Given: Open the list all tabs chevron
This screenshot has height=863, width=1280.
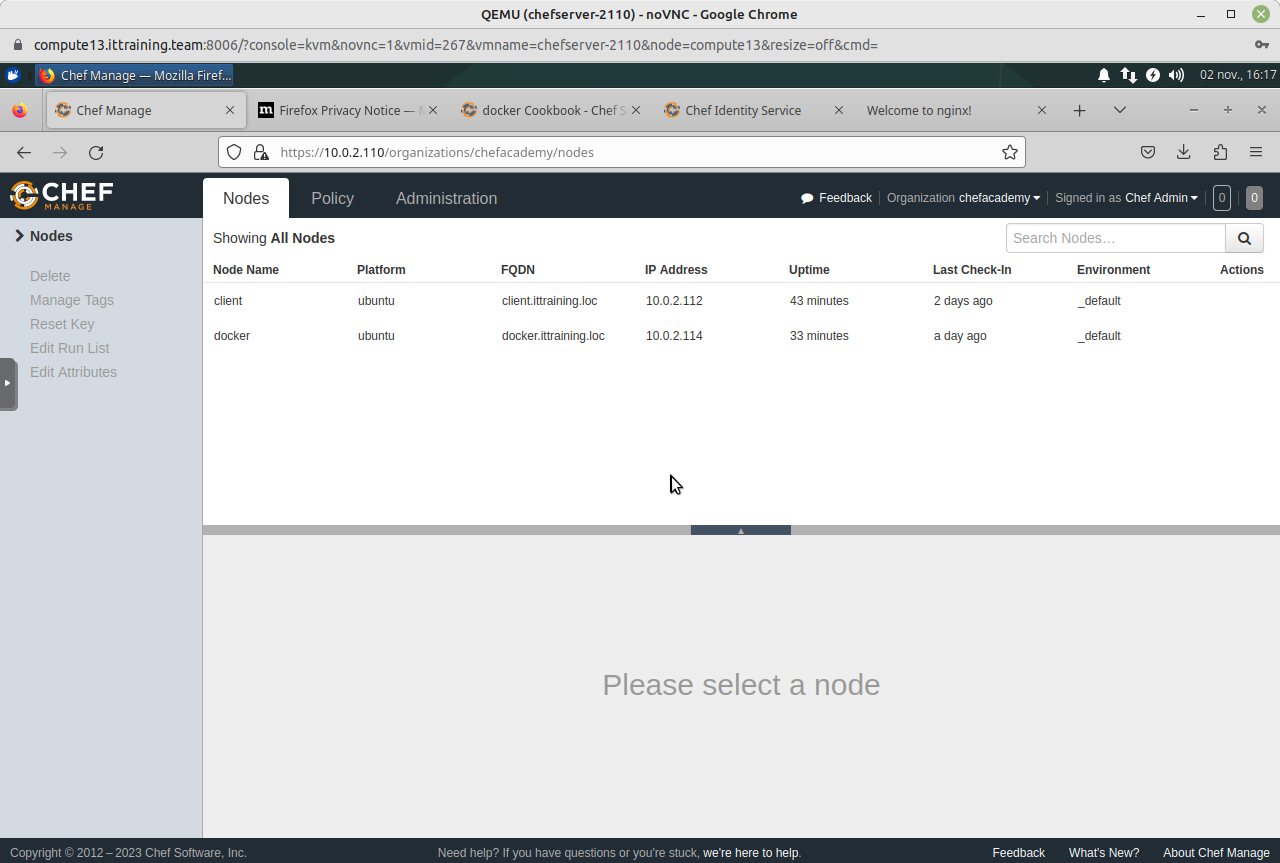Looking at the screenshot, I should pos(1119,110).
